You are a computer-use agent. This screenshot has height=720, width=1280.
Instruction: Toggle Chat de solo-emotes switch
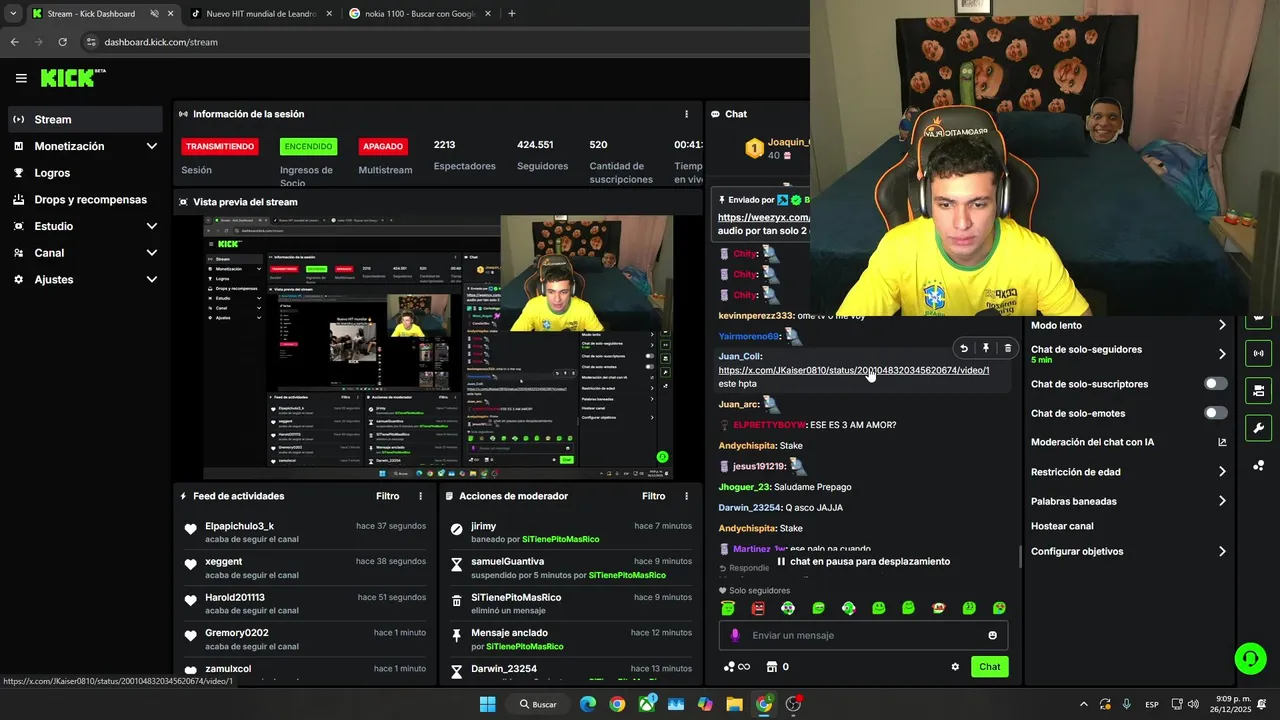click(1216, 413)
